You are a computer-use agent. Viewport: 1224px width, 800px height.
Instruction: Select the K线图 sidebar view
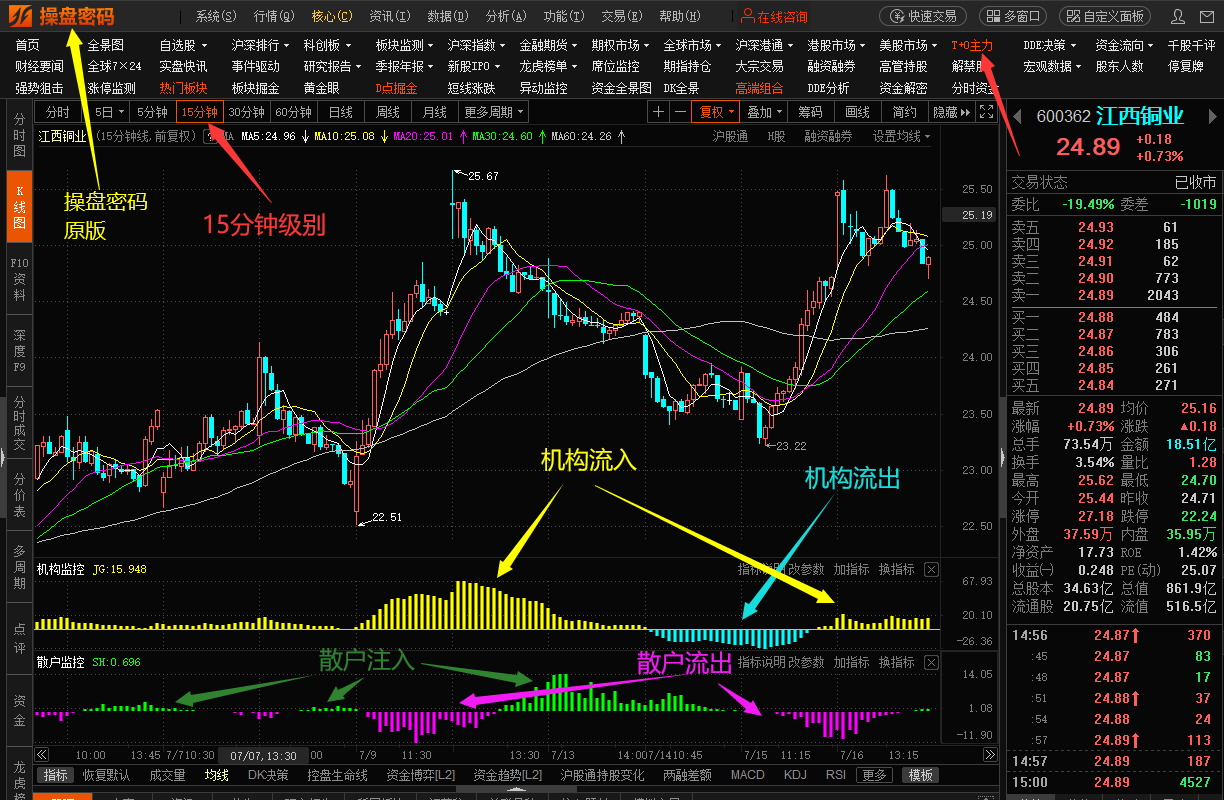(x=19, y=207)
